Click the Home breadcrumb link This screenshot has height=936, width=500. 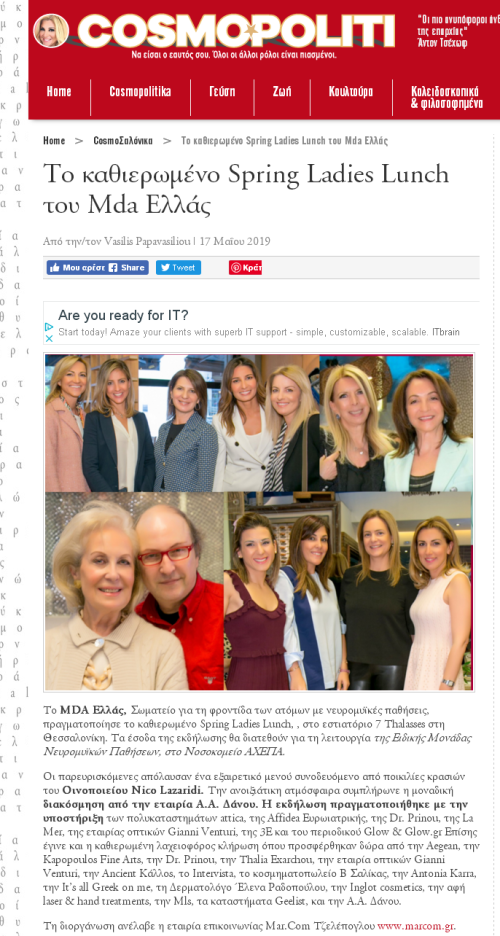54,141
